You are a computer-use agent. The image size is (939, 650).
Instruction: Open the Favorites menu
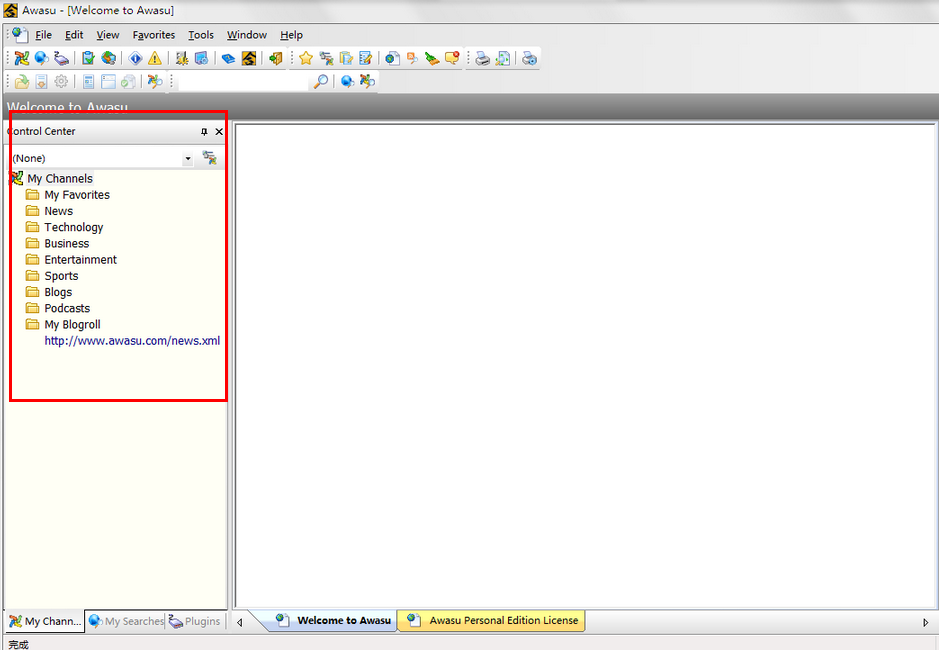[x=153, y=35]
